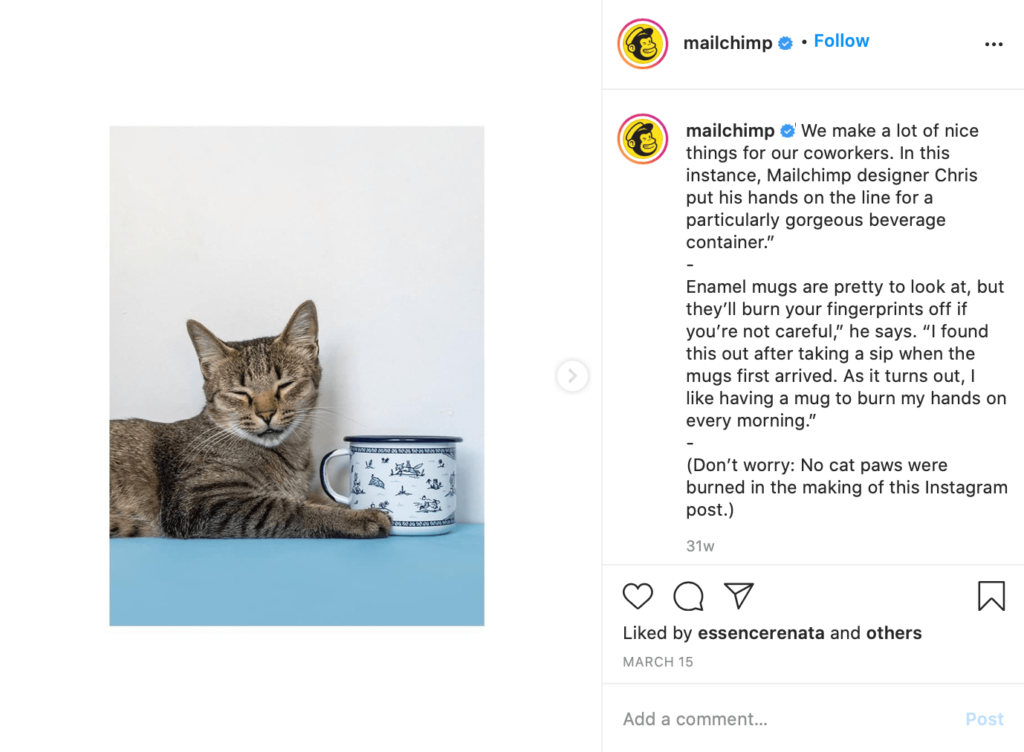The image size is (1024, 752).
Task: Click the verified checkmark inside the caption
Action: coord(788,130)
